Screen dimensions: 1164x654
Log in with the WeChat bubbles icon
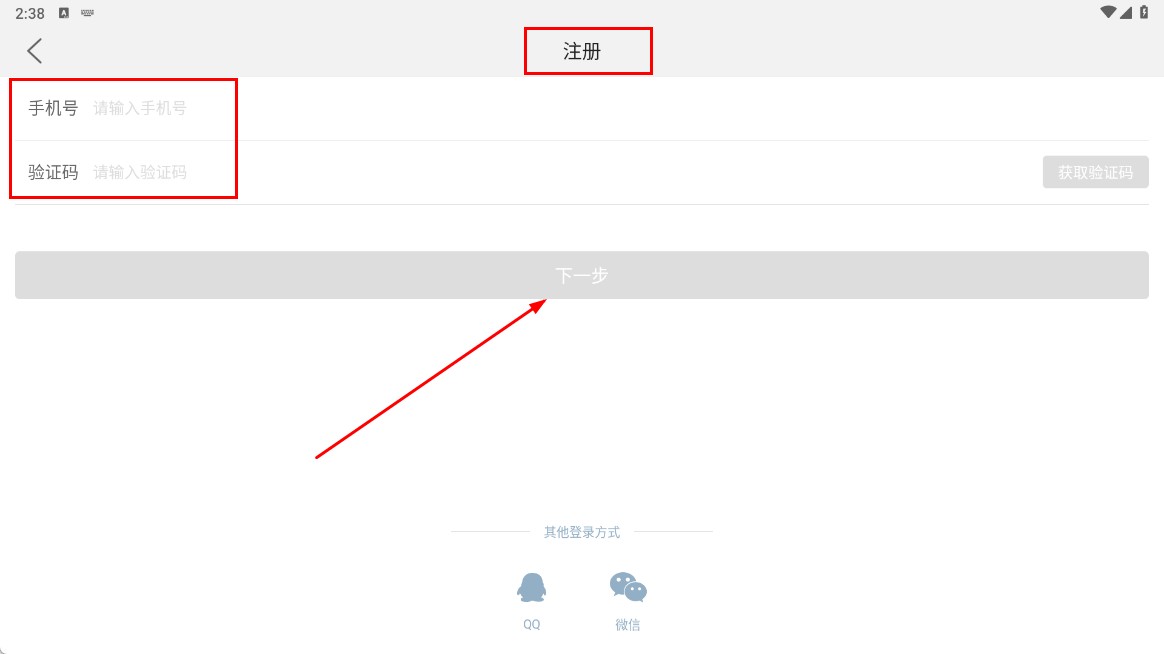[x=628, y=587]
